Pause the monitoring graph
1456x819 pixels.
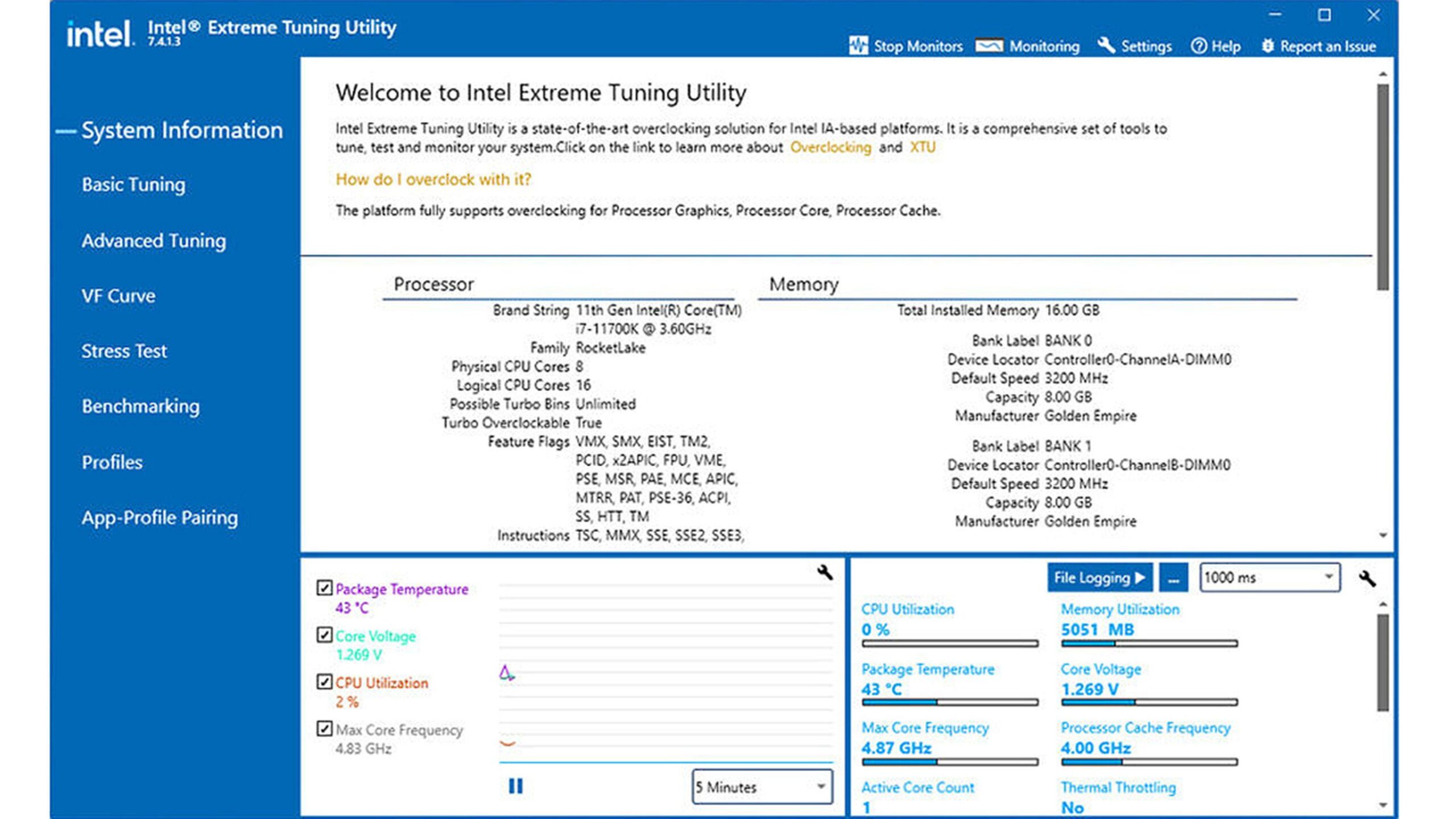(515, 787)
